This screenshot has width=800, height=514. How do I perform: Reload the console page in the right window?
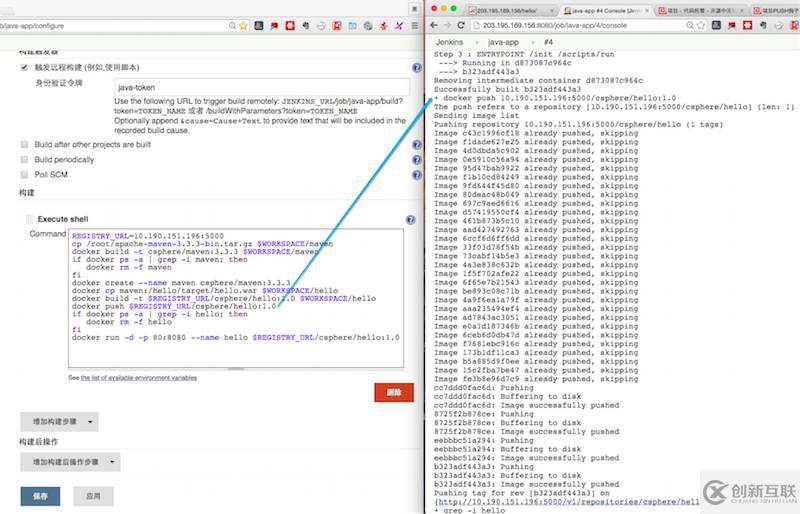461,25
